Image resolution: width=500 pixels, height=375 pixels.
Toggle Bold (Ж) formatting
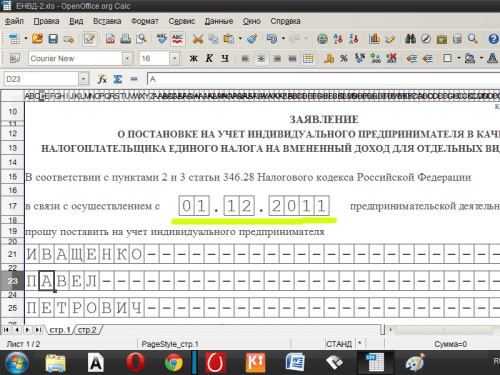click(194, 59)
